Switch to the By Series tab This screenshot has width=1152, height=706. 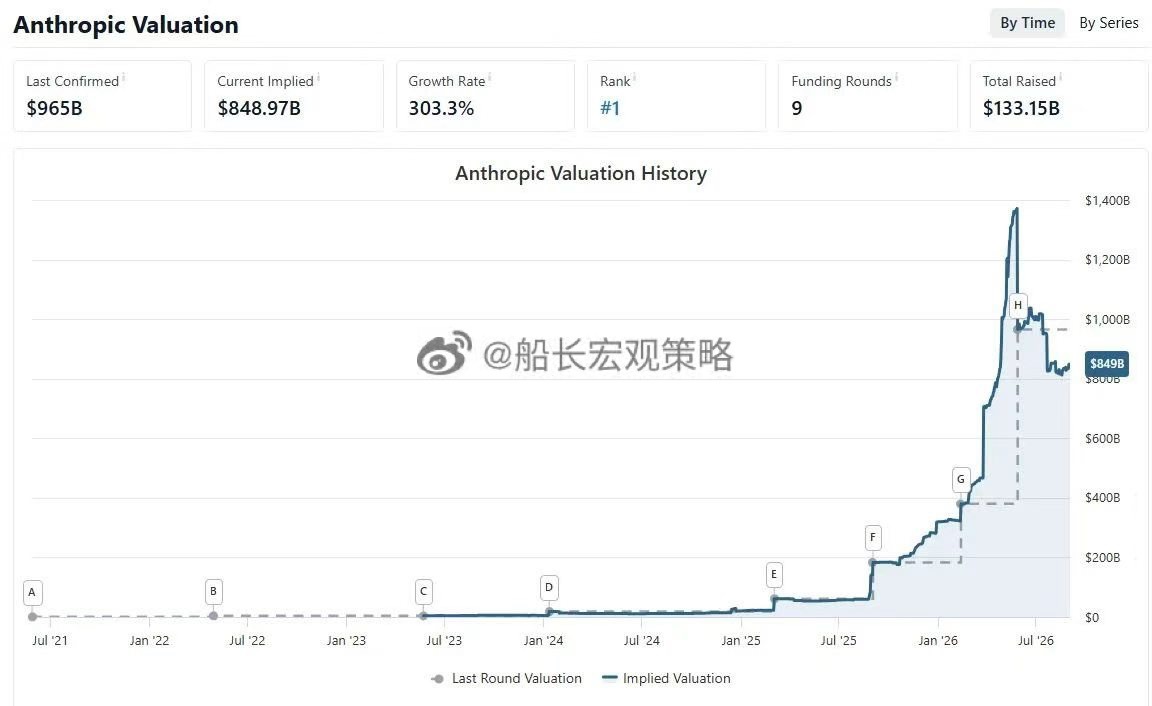[x=1109, y=23]
